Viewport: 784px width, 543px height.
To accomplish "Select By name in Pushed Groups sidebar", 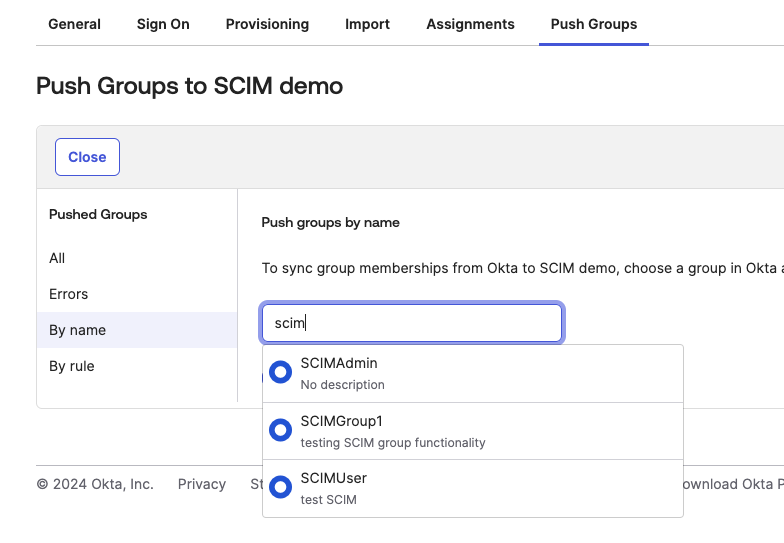I will coord(77,330).
